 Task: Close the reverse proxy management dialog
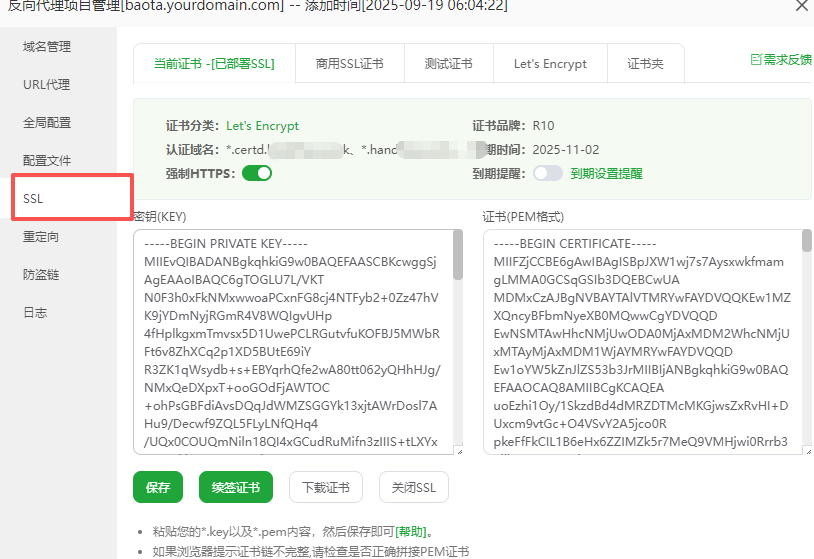click(801, 6)
